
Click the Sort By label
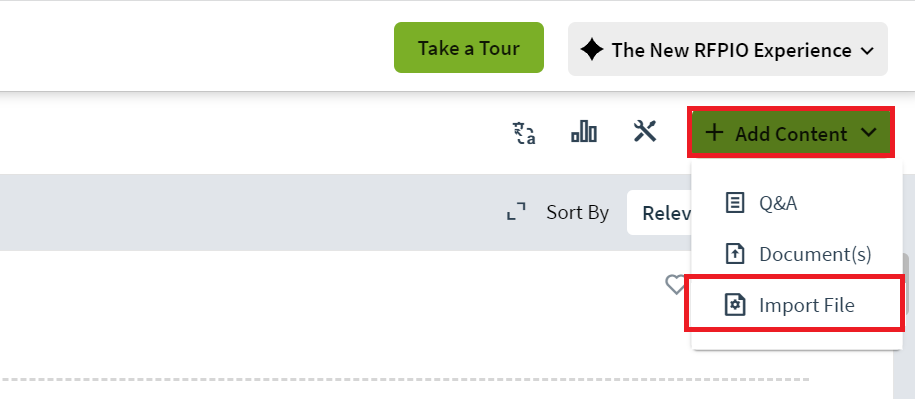(x=578, y=212)
